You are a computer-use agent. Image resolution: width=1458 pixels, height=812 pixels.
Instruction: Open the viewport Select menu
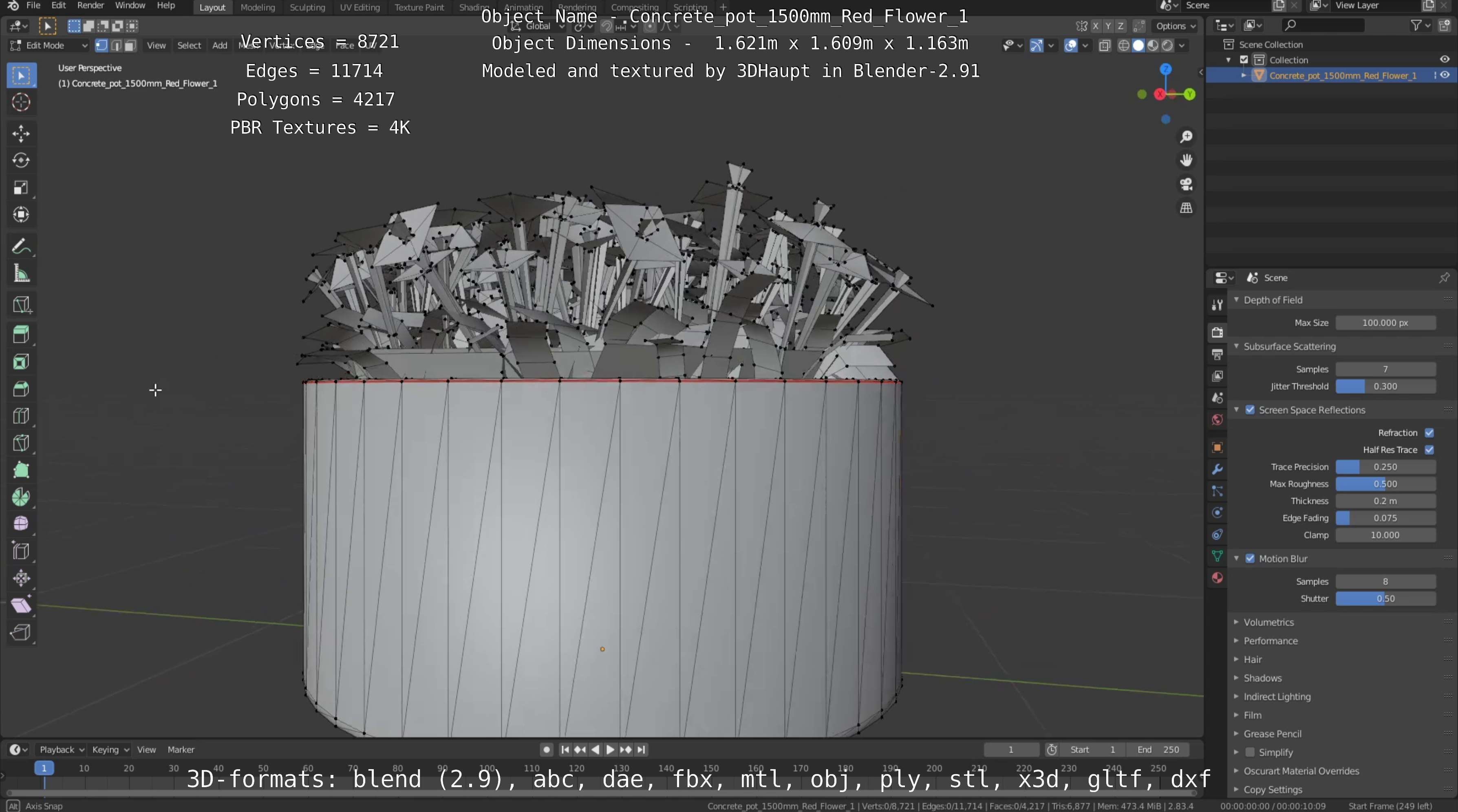pyautogui.click(x=189, y=46)
